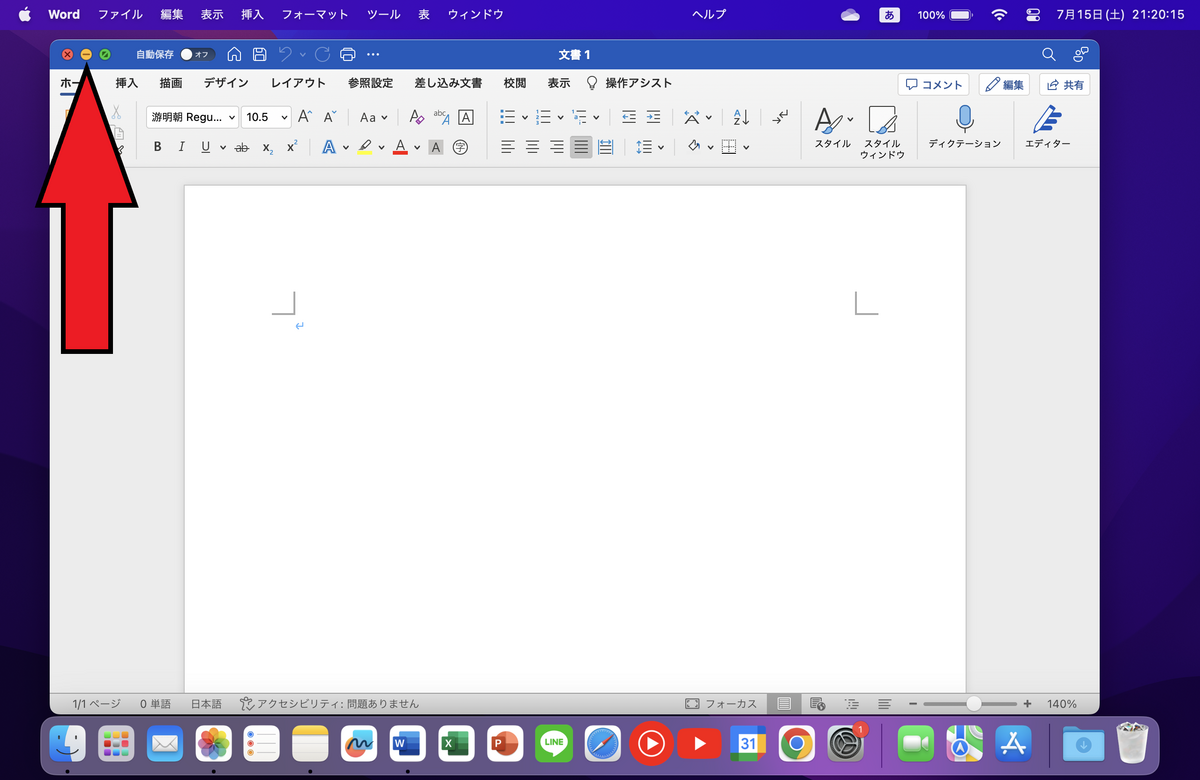Apply enclosed character border A icon
Viewport: 1200px width, 780px height.
pyautogui.click(x=466, y=117)
